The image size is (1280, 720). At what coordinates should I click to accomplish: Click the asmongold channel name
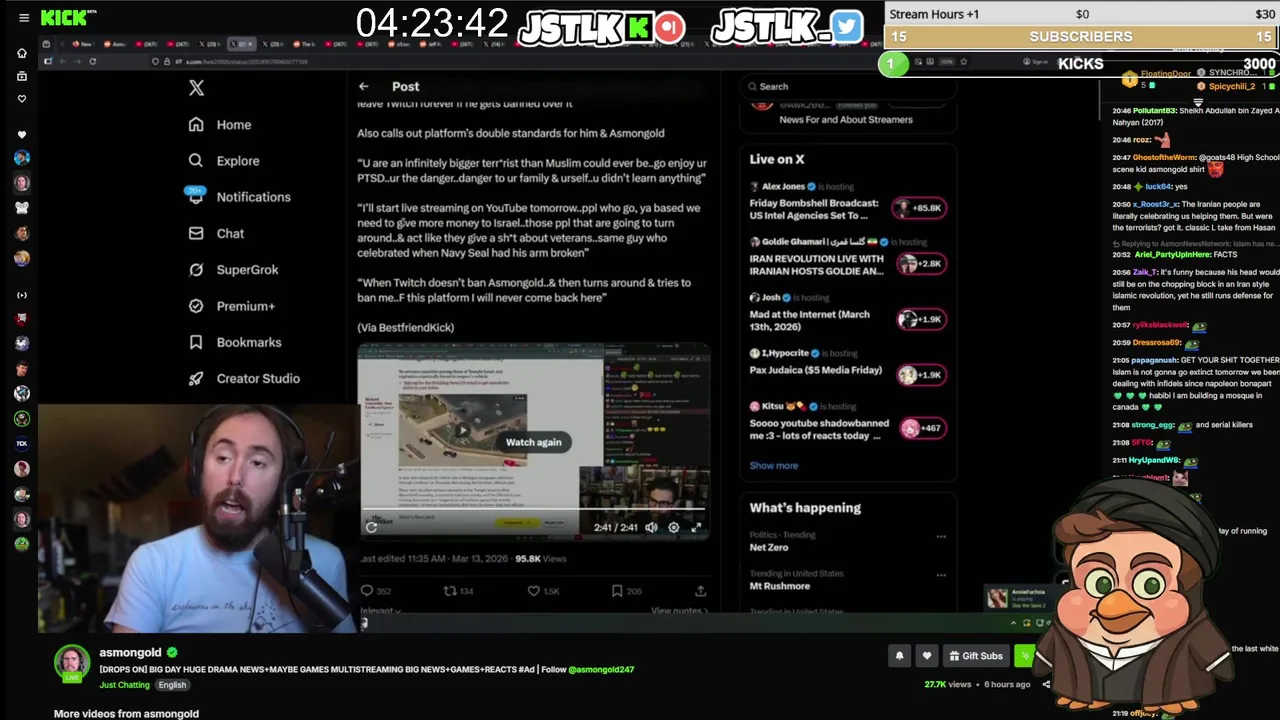point(130,652)
